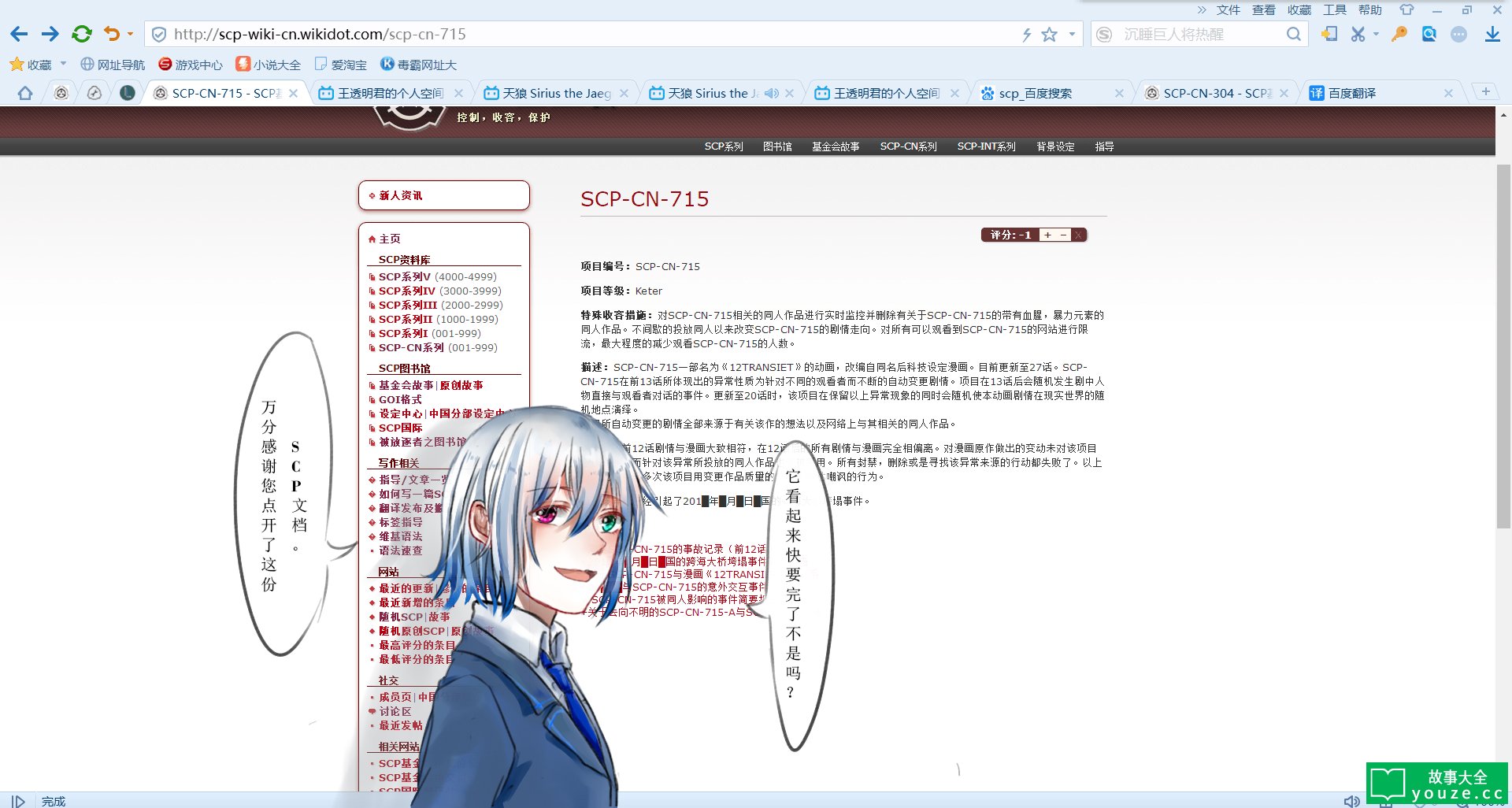Click the site security shield icon
The width and height of the screenshot is (1512, 808).
158,35
